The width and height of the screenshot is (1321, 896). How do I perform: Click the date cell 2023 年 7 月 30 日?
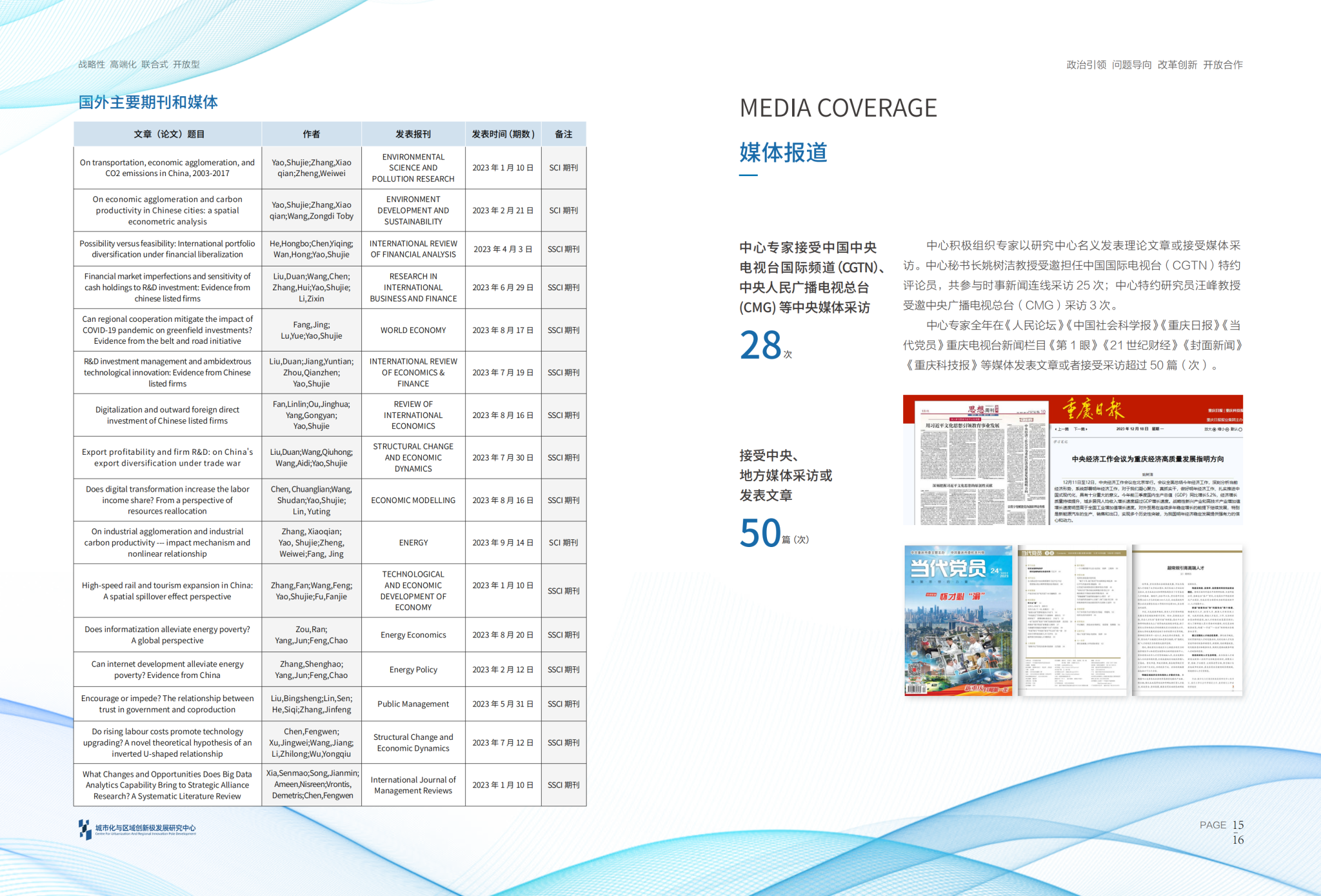pyautogui.click(x=503, y=458)
